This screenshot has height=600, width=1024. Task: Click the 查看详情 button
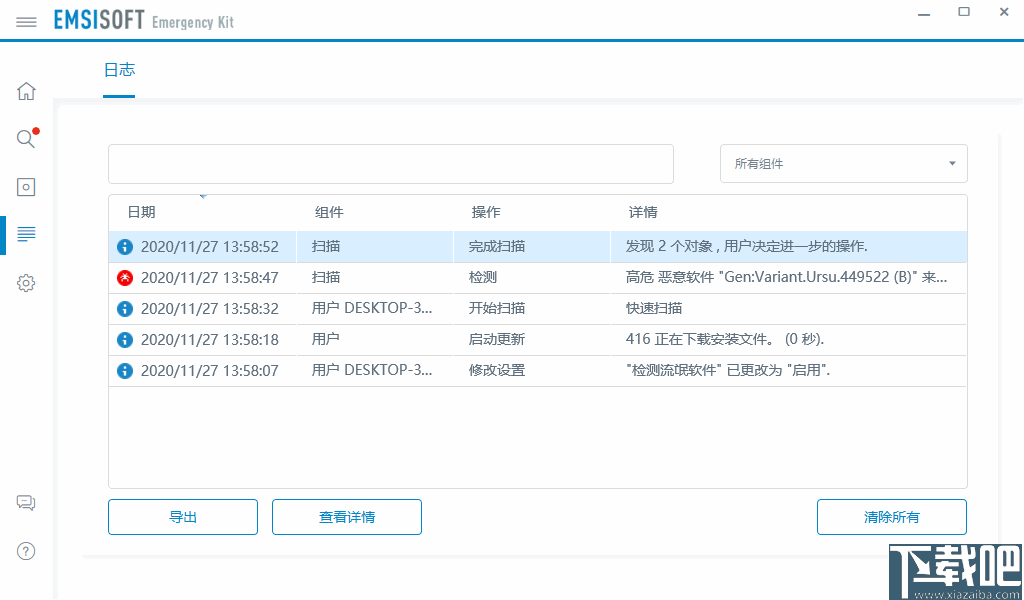click(x=346, y=517)
